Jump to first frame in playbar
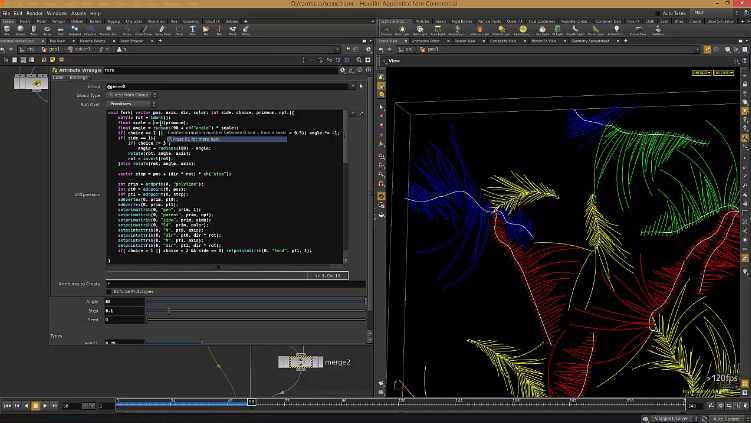 [x=8, y=406]
